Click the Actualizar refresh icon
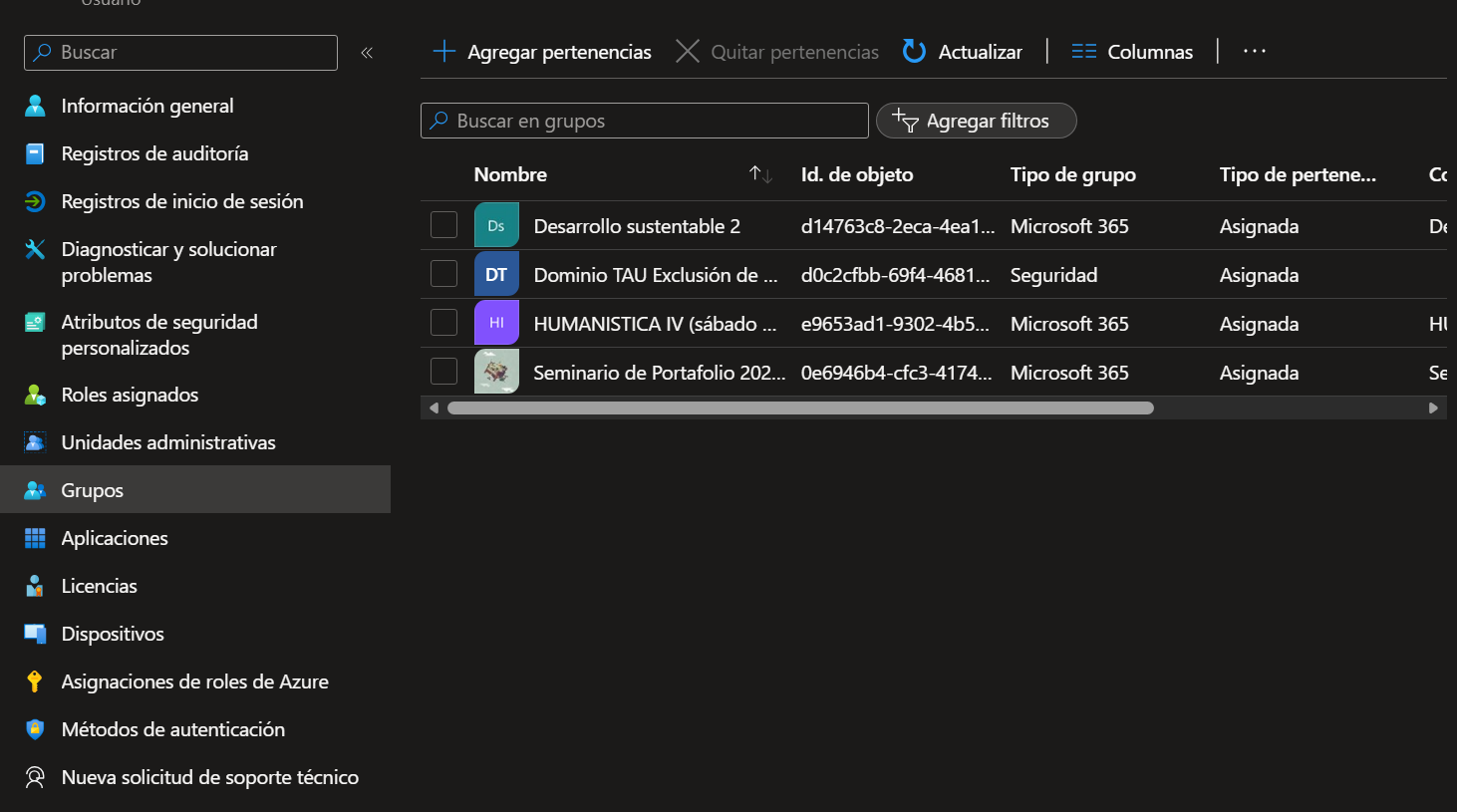This screenshot has width=1457, height=812. pyautogui.click(x=914, y=51)
